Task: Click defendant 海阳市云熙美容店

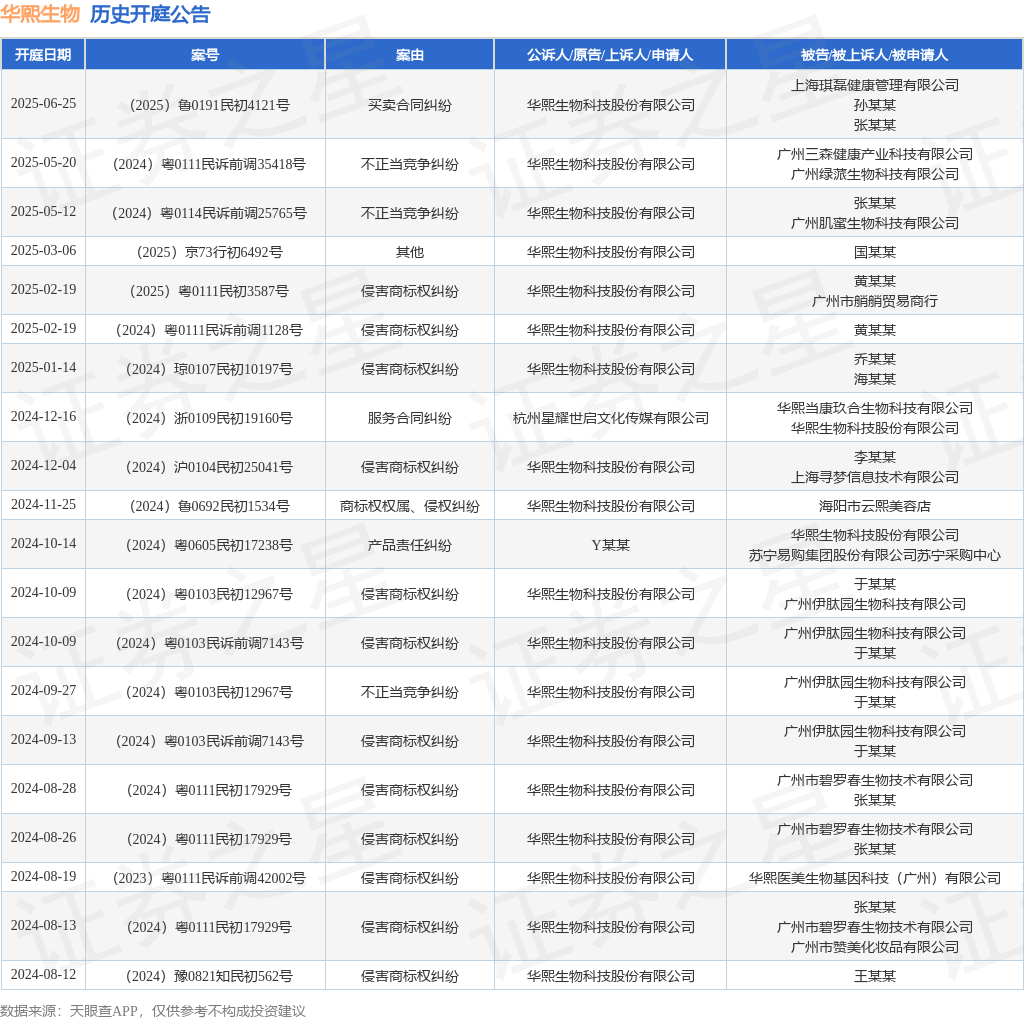Action: pyautogui.click(x=874, y=506)
